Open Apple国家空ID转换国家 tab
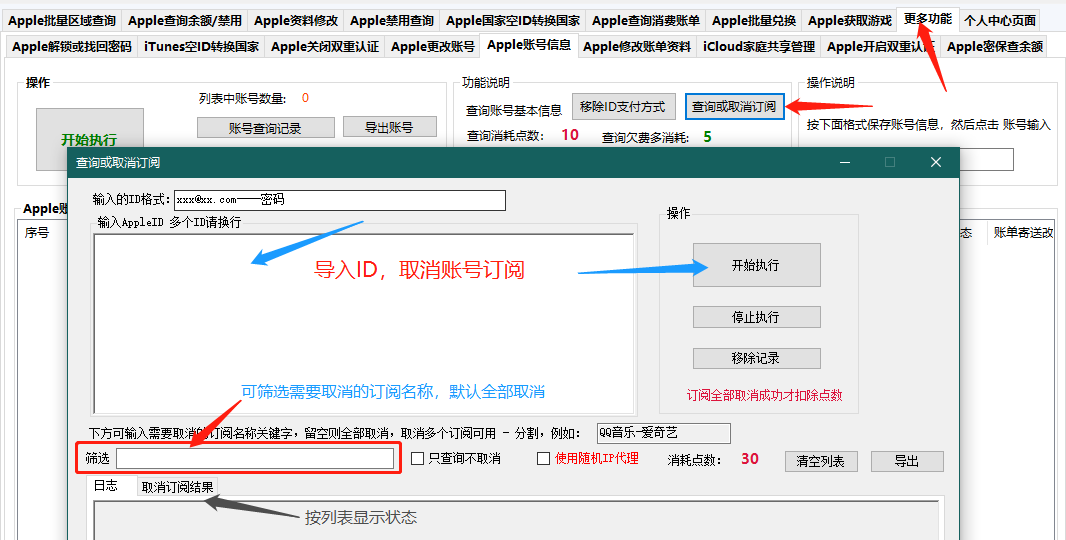 coord(513,21)
